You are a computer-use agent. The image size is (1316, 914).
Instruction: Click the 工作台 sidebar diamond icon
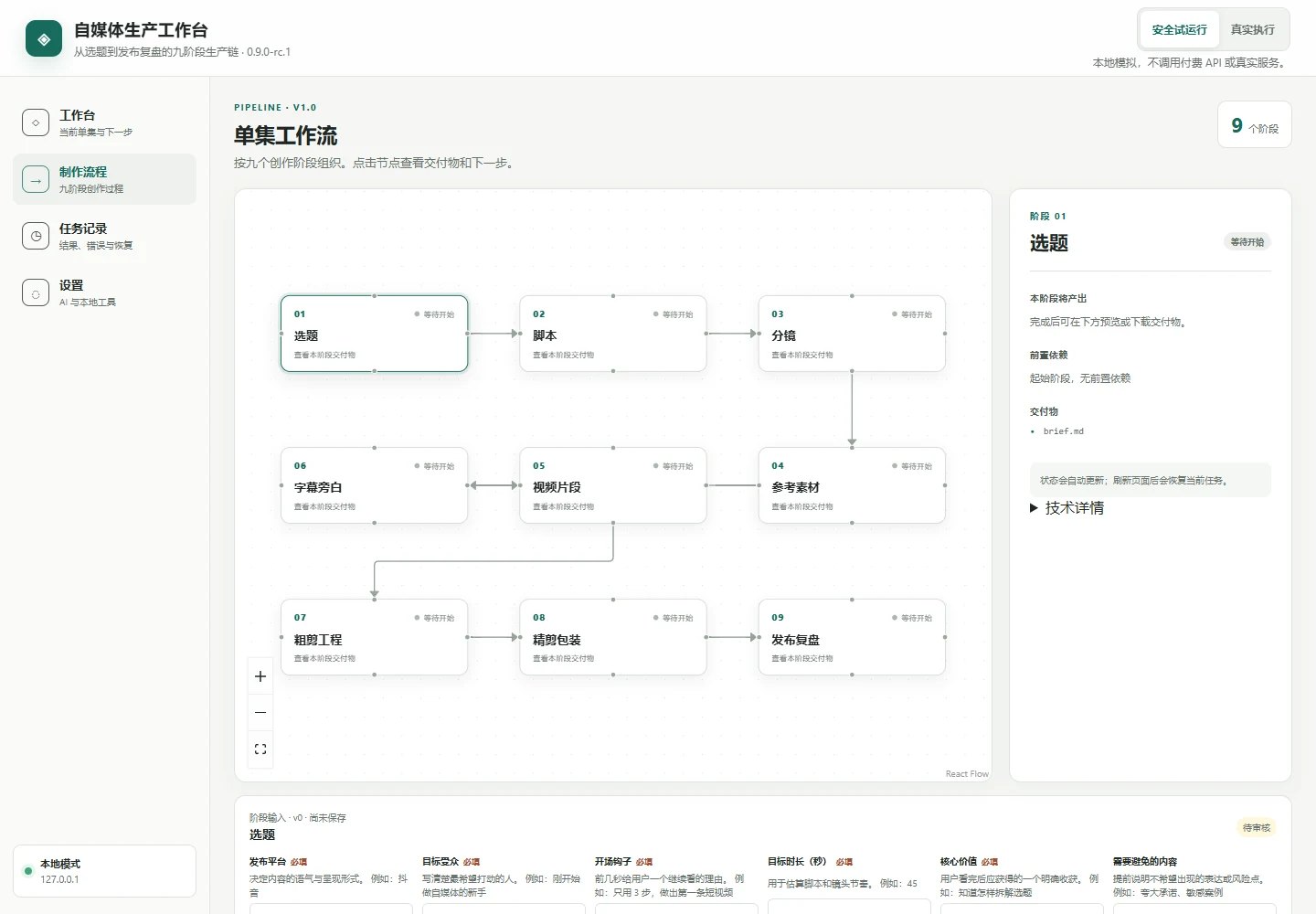(x=36, y=122)
